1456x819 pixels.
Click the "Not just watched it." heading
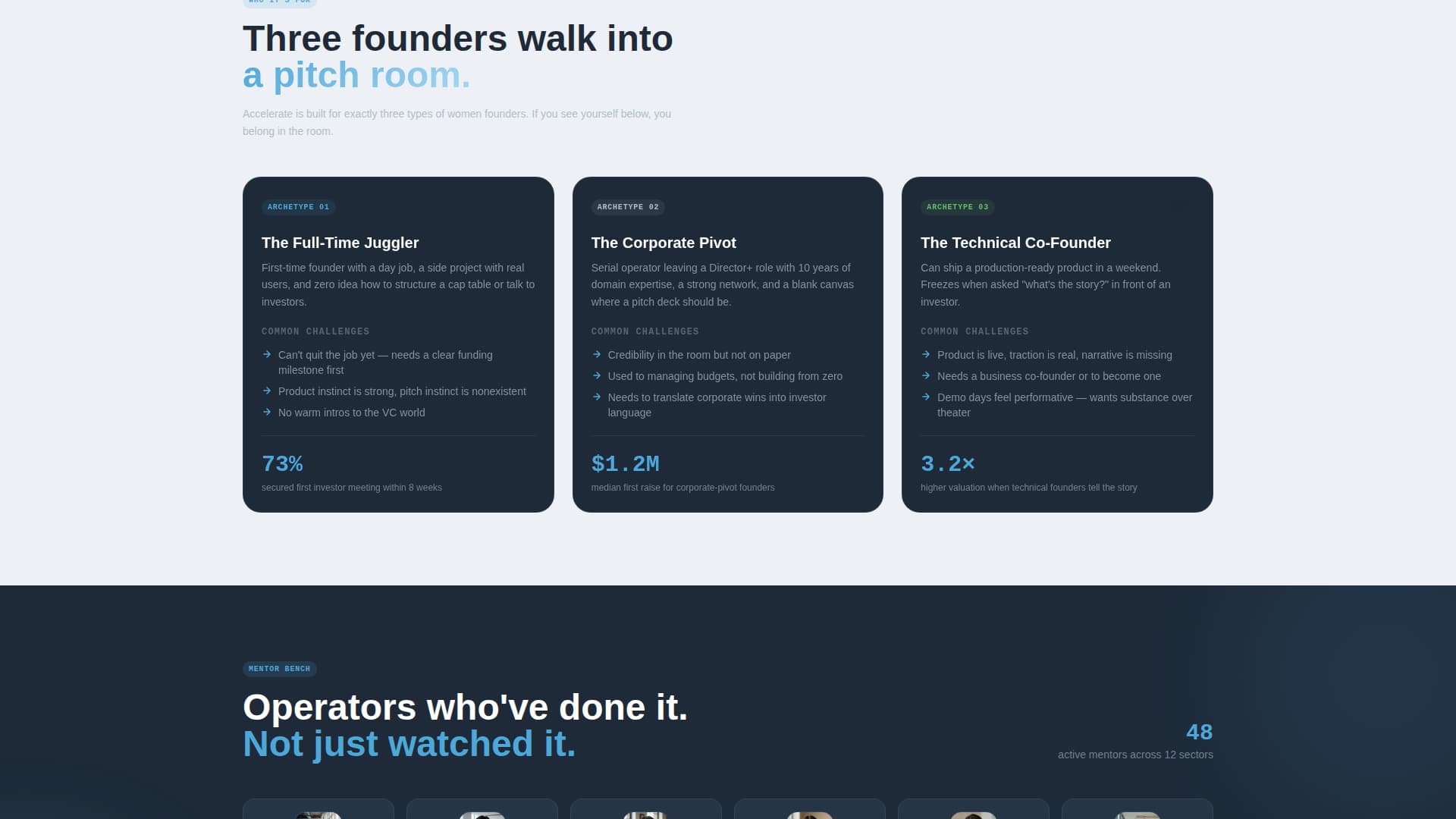coord(409,743)
